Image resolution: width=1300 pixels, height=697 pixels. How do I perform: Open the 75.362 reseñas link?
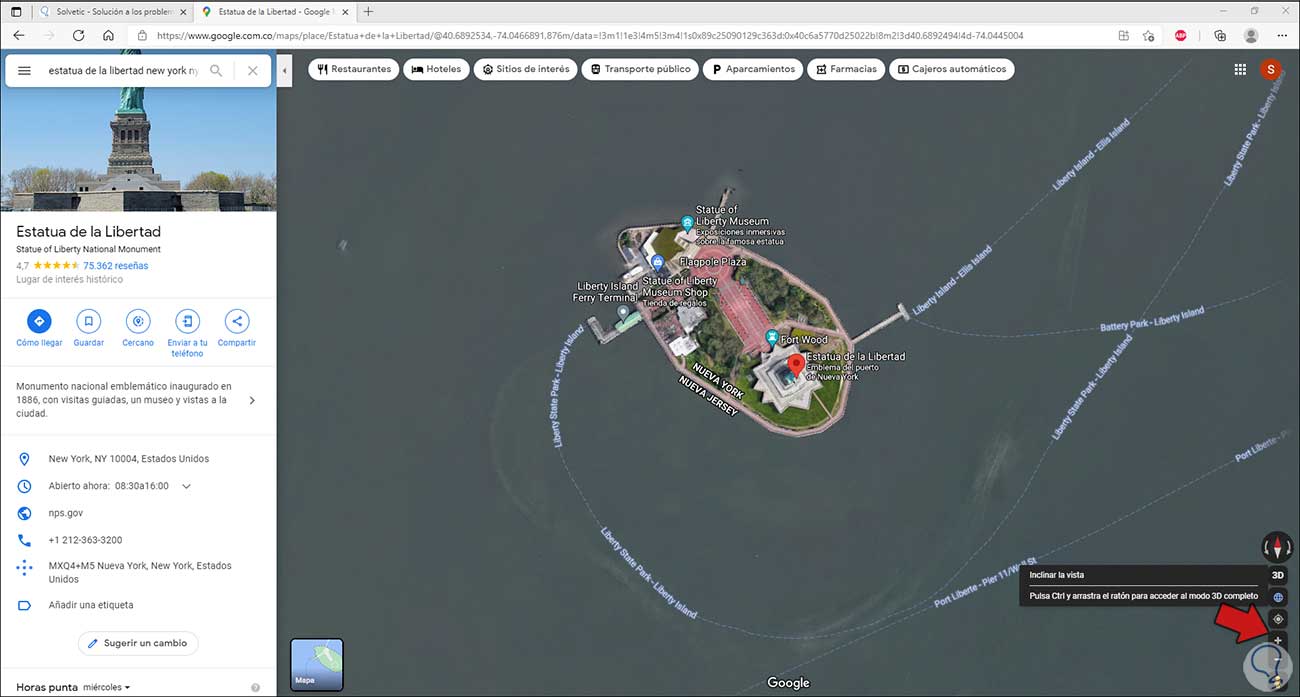pos(115,266)
